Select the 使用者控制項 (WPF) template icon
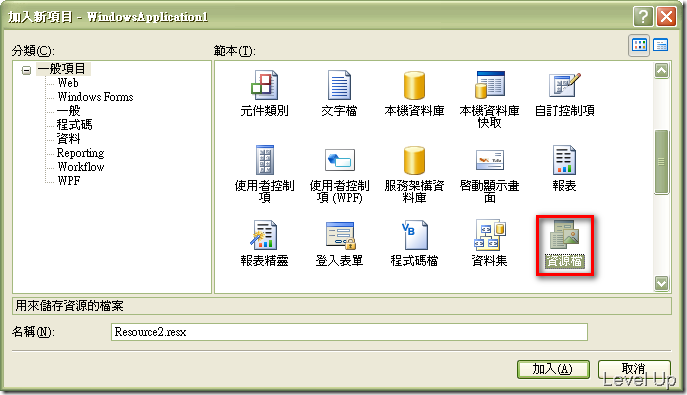687x395 pixels. click(x=339, y=160)
